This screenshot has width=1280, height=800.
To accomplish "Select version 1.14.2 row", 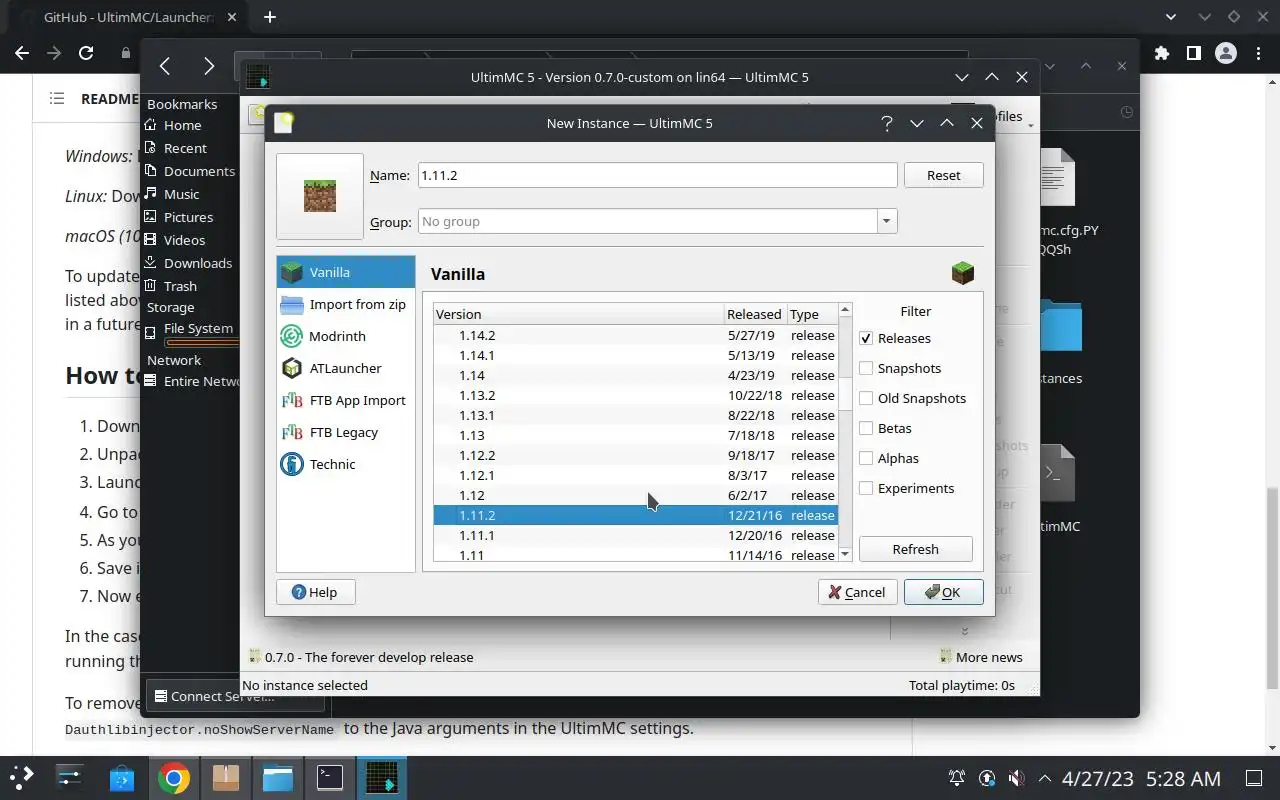I will pyautogui.click(x=635, y=335).
